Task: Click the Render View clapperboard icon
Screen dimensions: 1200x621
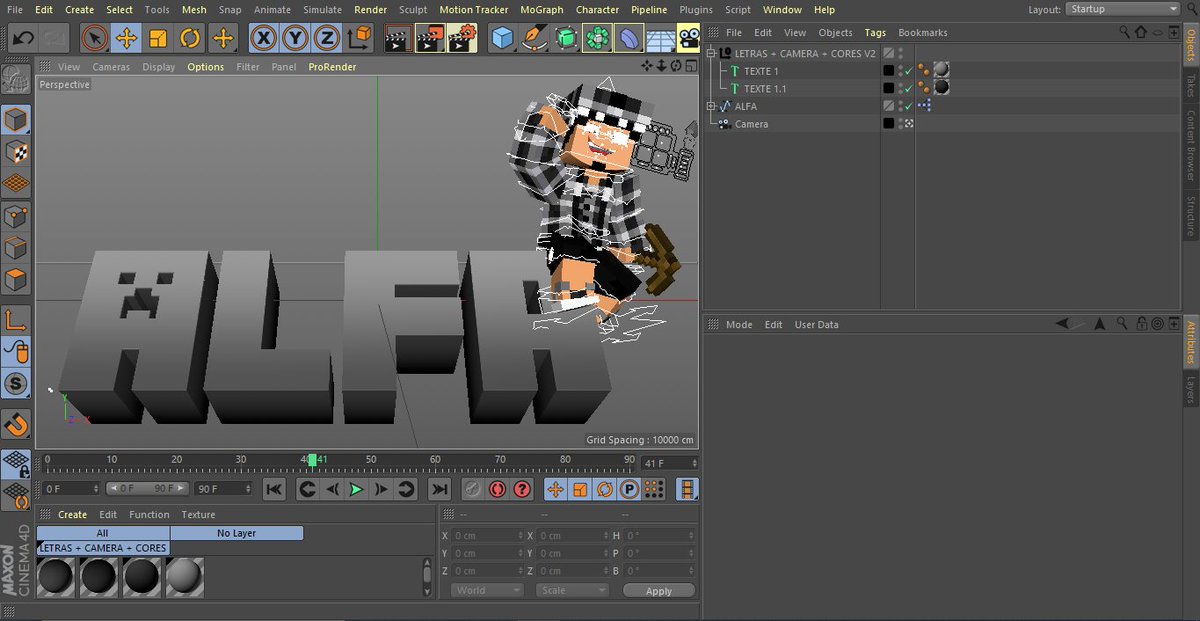Action: (x=398, y=38)
